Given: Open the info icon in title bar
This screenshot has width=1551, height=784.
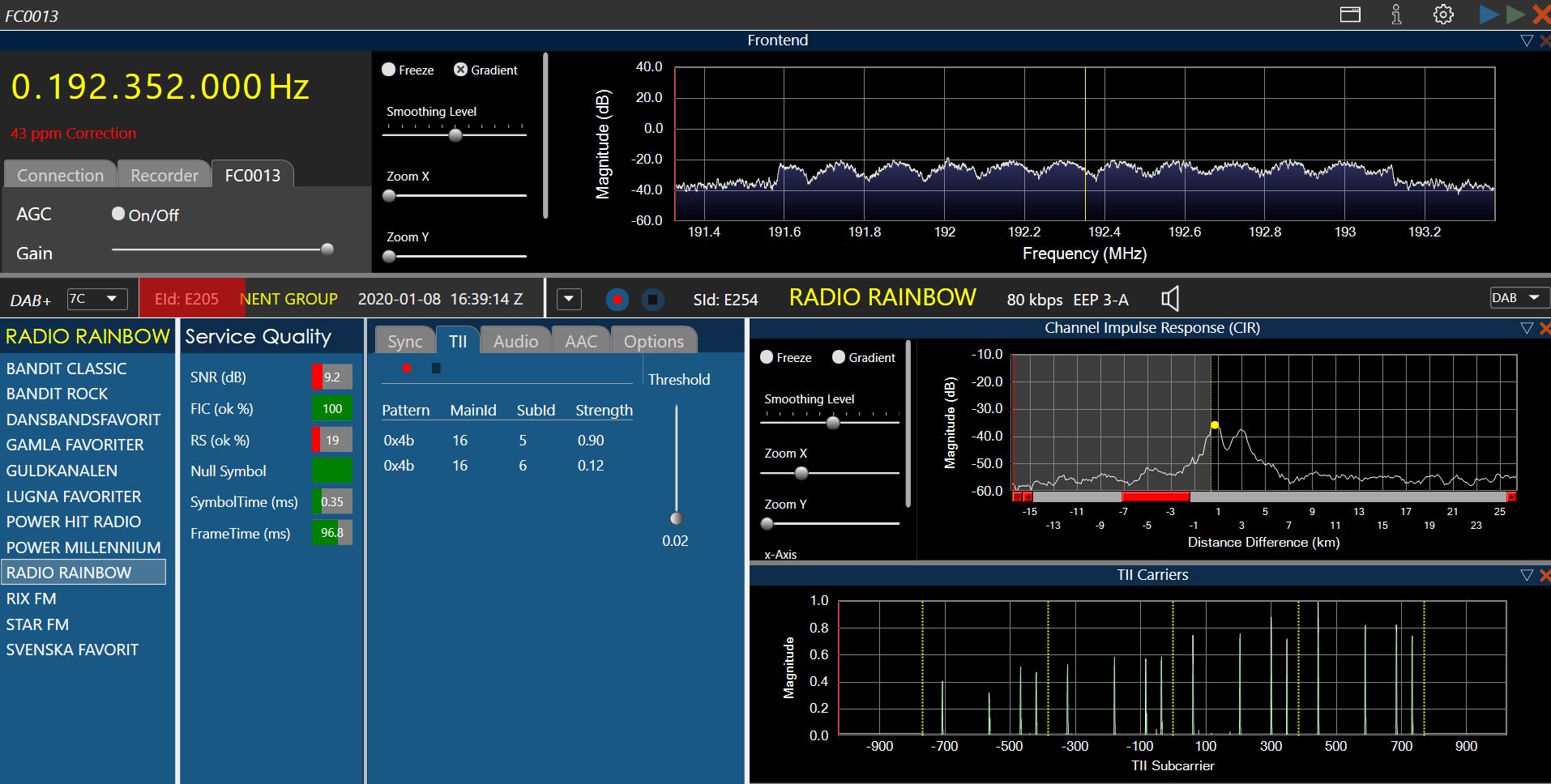Looking at the screenshot, I should [1396, 15].
